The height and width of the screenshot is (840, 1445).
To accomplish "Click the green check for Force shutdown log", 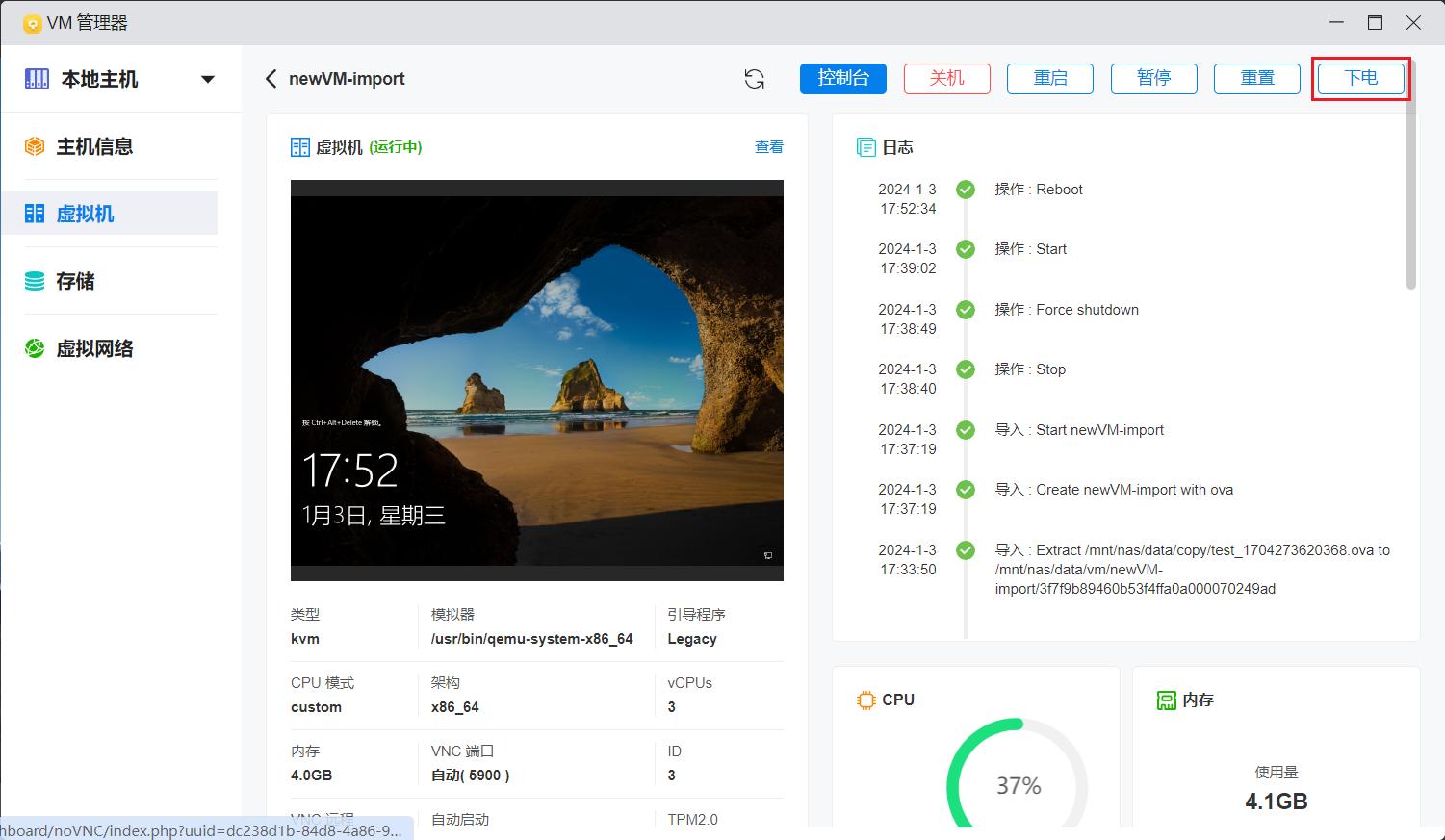I will (x=966, y=310).
